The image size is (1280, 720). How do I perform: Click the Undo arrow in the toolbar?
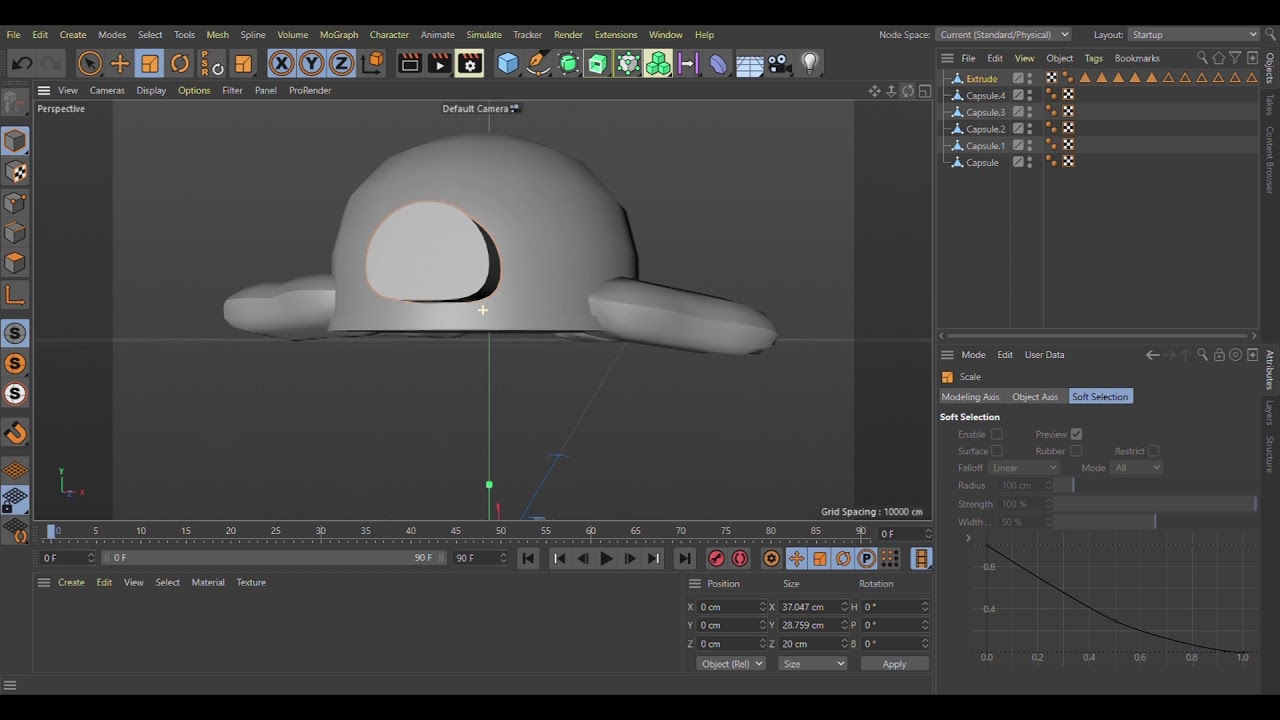(x=21, y=64)
